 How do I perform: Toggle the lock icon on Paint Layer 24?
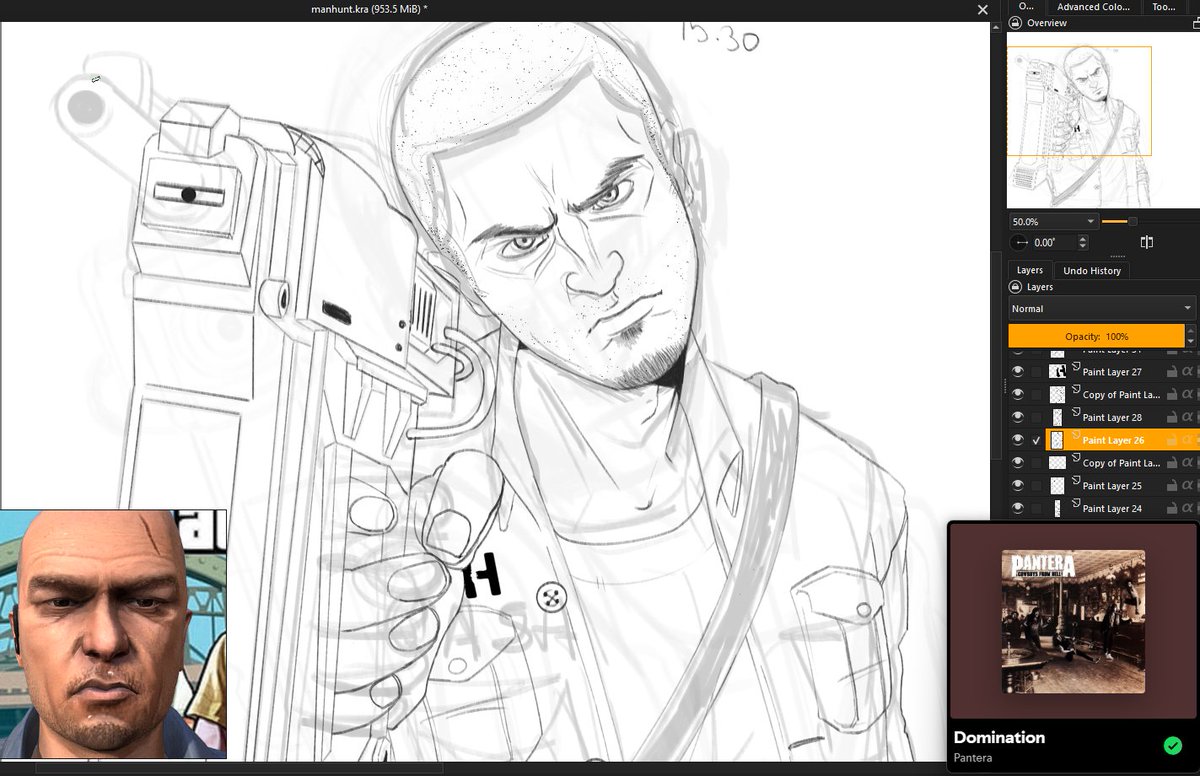[x=1173, y=509]
